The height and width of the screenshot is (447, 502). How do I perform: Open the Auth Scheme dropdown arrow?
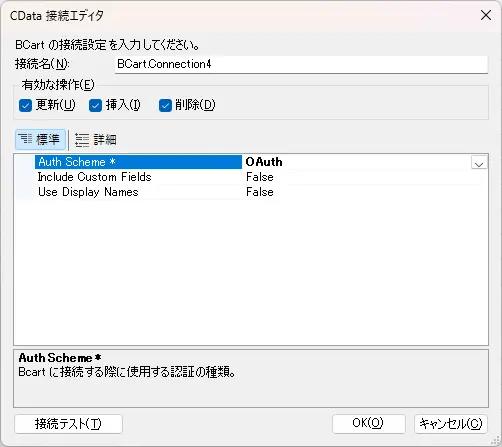(479, 163)
